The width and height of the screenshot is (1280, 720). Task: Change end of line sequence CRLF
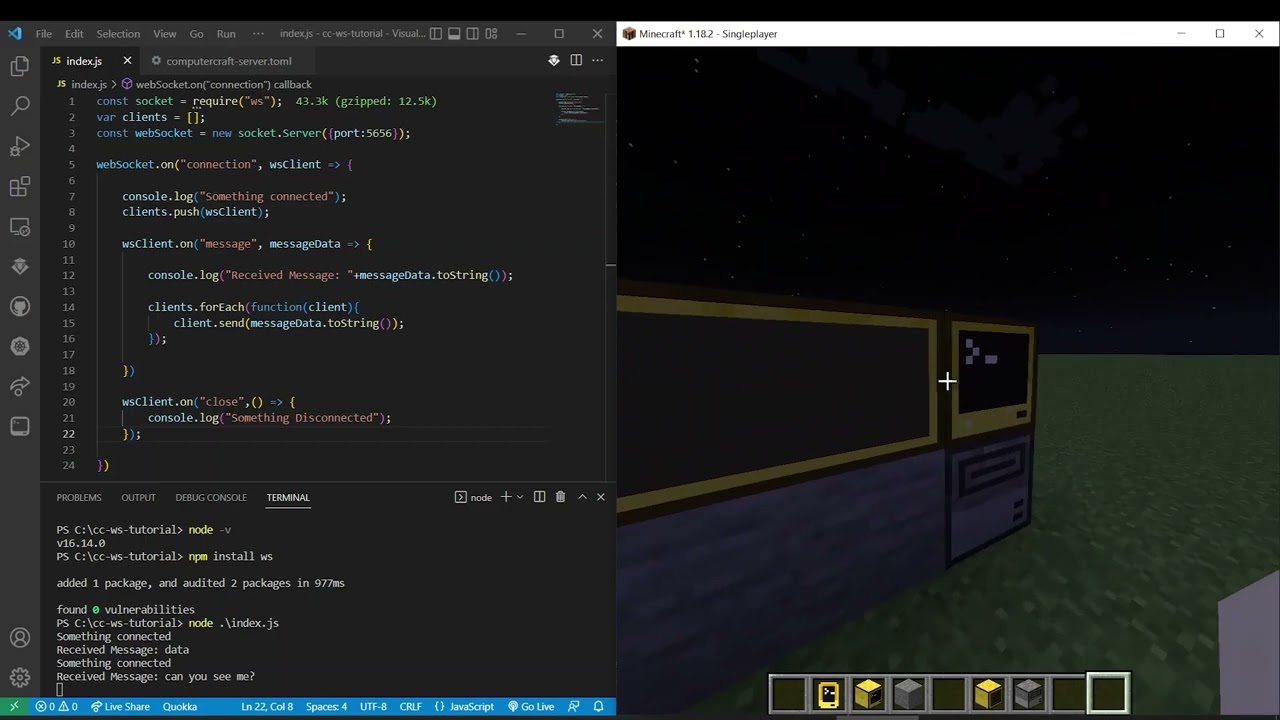tap(411, 706)
